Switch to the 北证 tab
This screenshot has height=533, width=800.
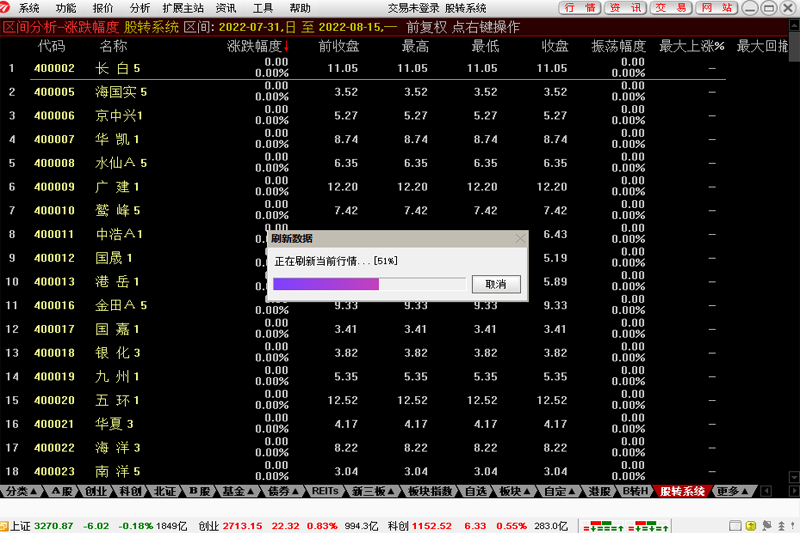tap(165, 492)
